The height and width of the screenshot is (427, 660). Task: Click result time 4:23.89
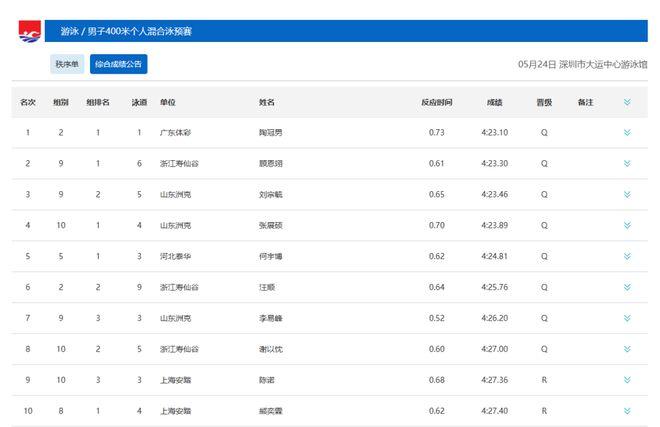pyautogui.click(x=495, y=225)
